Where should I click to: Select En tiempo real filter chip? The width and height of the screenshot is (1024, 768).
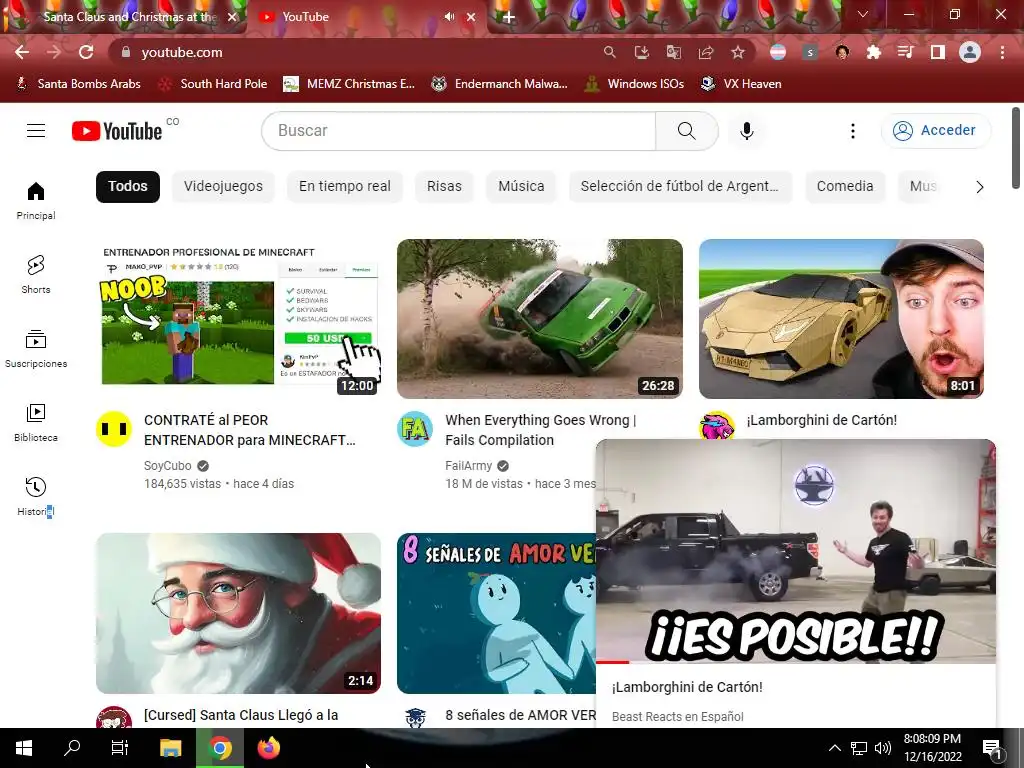coord(345,187)
